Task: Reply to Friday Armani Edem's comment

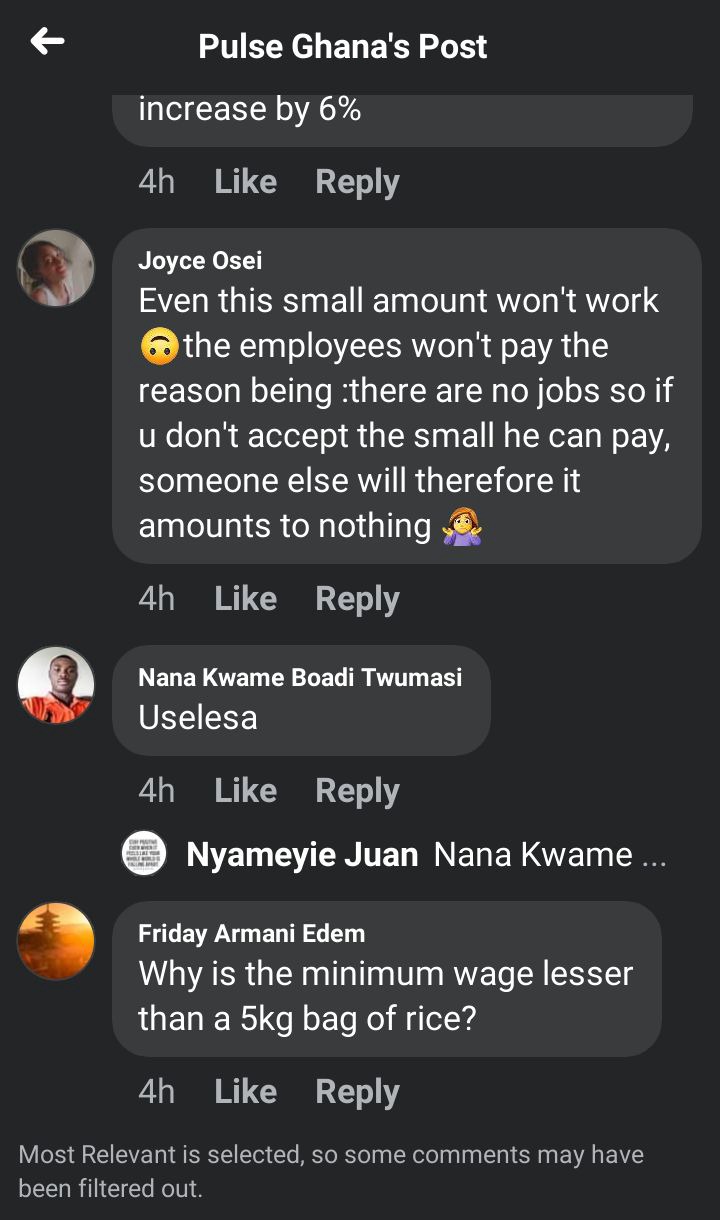Action: pos(357,1091)
